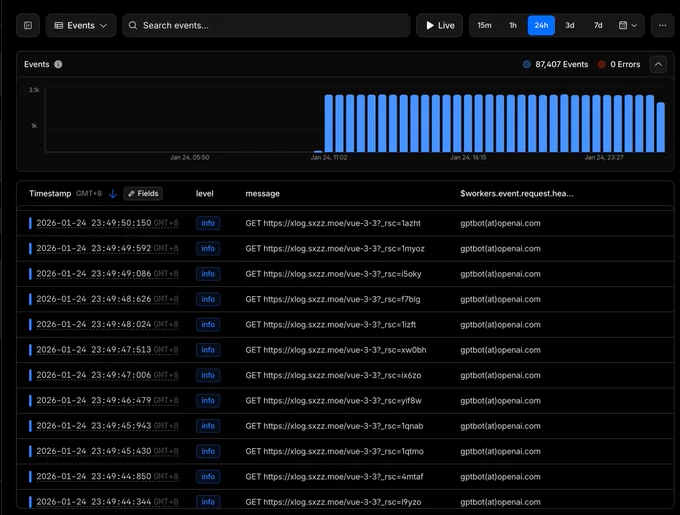Open the log row at 23:49:48:024
Viewport: 680px width, 515px height.
click(x=345, y=325)
